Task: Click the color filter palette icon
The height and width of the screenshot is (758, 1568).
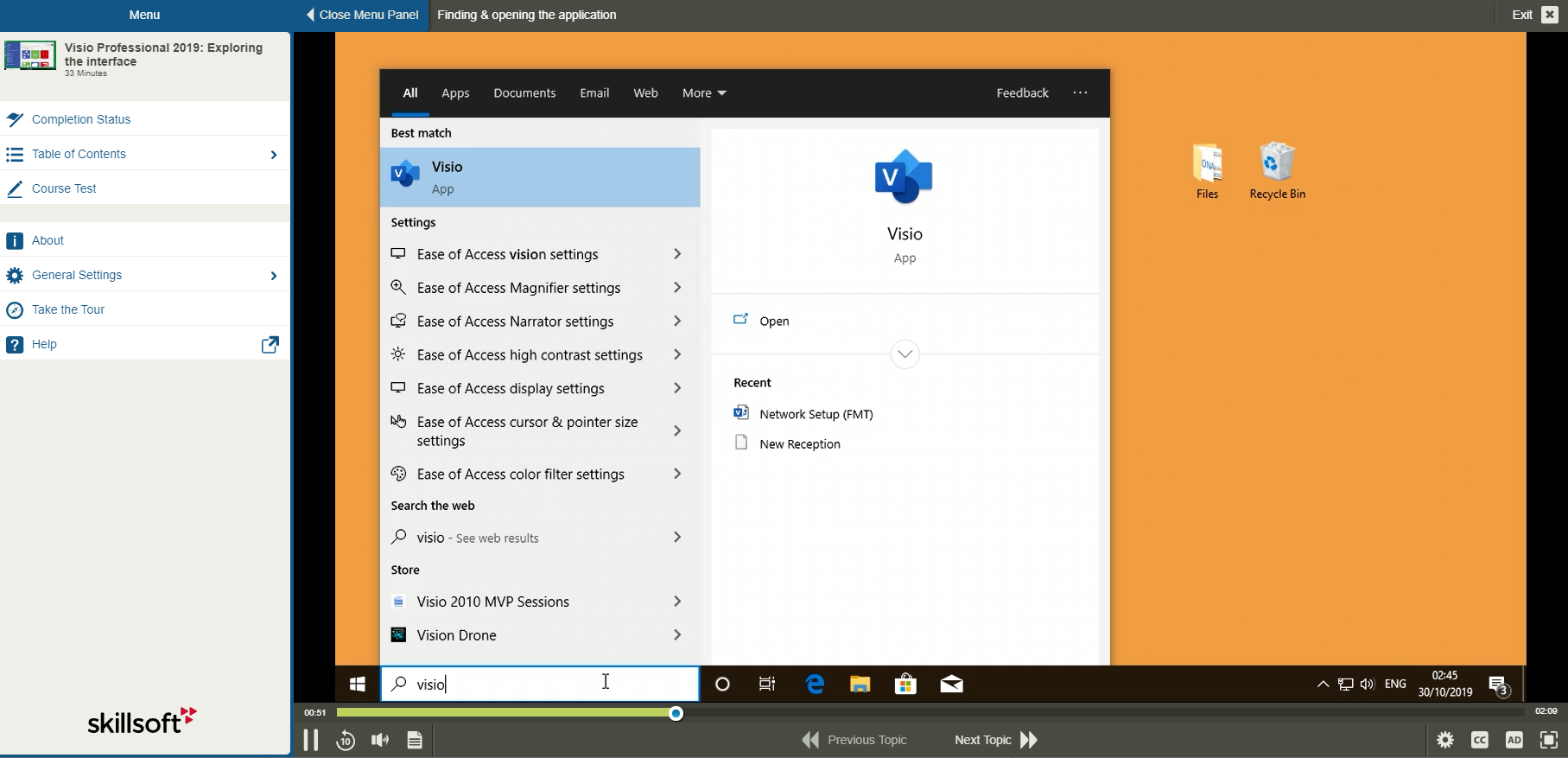Action: [398, 474]
